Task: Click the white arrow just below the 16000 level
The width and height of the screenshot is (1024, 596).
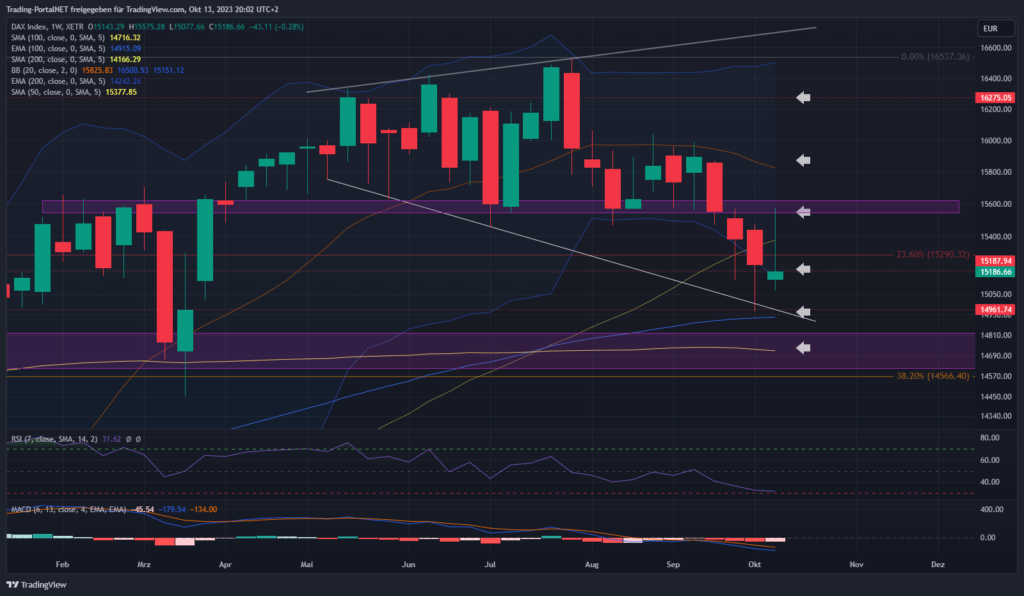Action: [803, 160]
